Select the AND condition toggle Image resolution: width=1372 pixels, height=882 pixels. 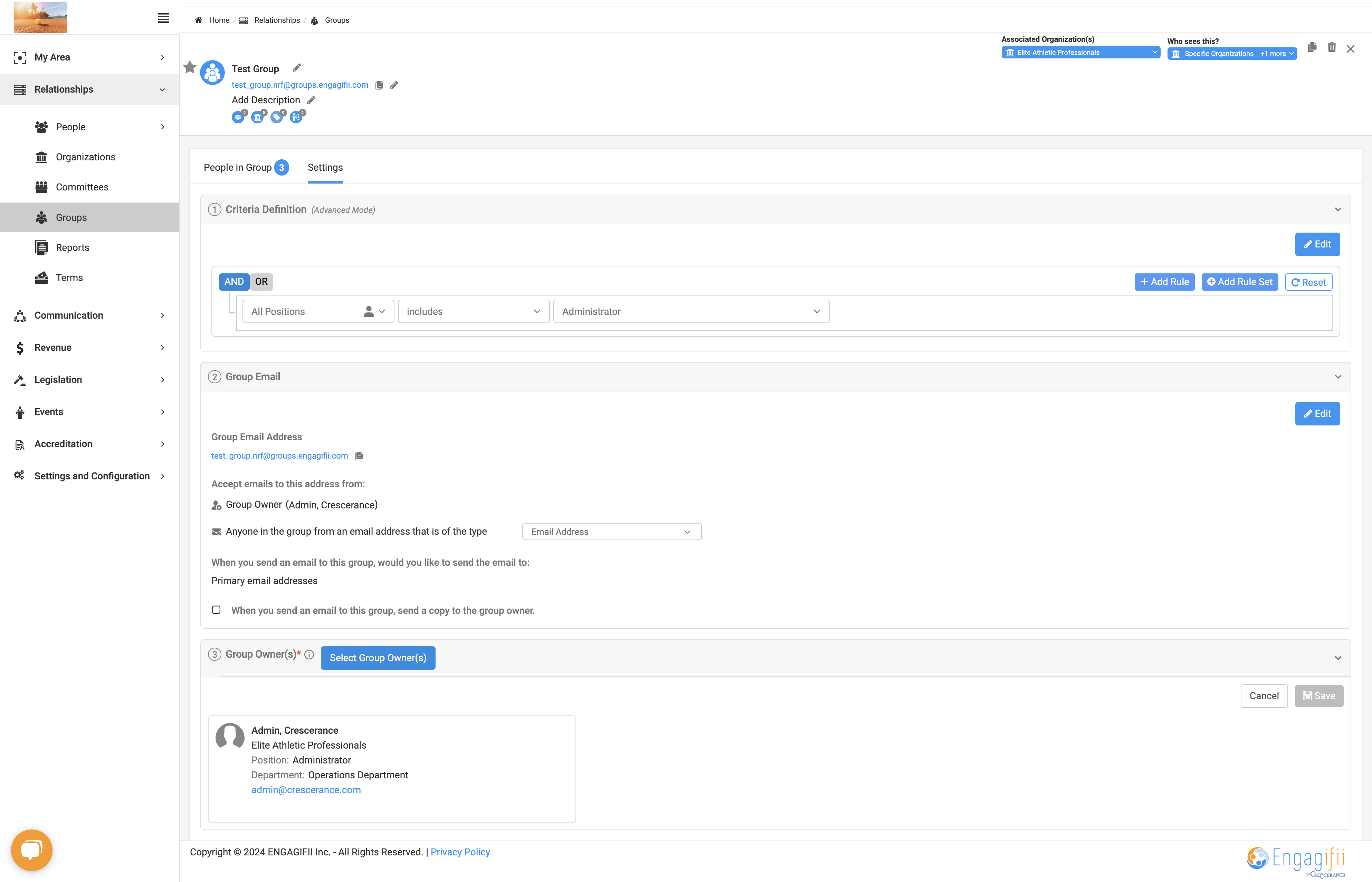click(x=234, y=282)
